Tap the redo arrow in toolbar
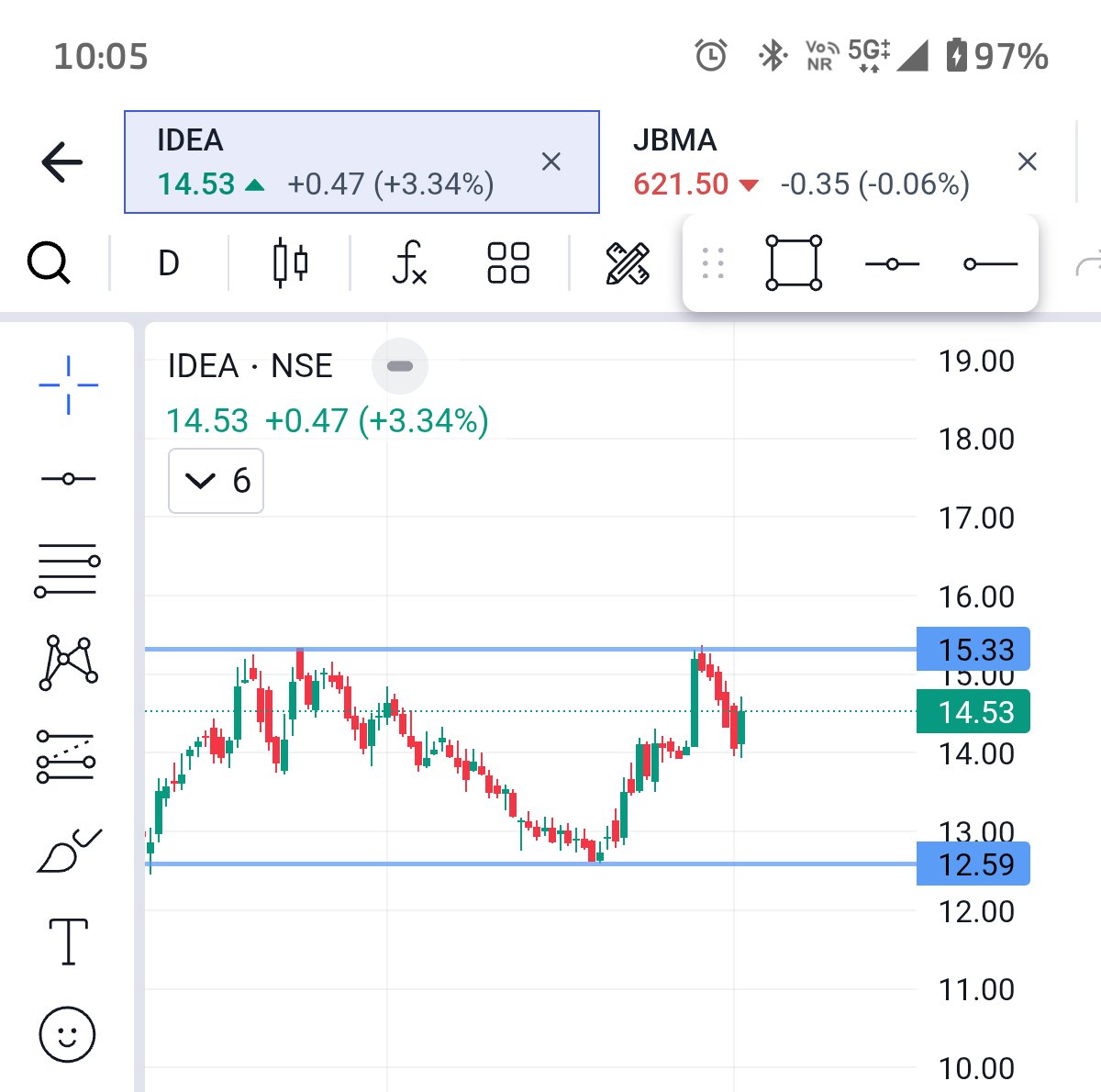This screenshot has height=1092, width=1101. 1089,264
